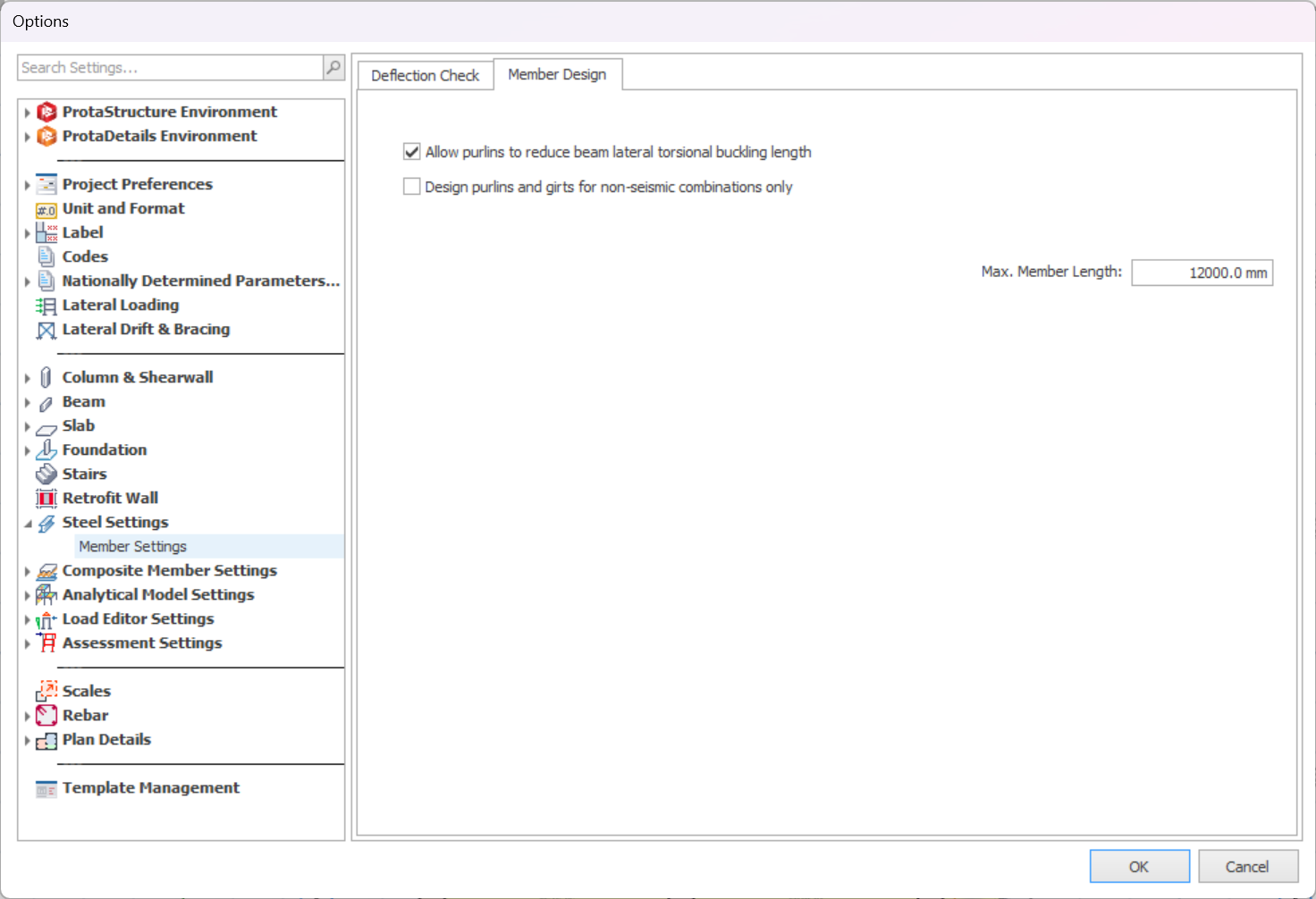Screen dimensions: 1316x899
Task: Uncheck Allow purlins to reduce buckling length
Action: pos(411,152)
